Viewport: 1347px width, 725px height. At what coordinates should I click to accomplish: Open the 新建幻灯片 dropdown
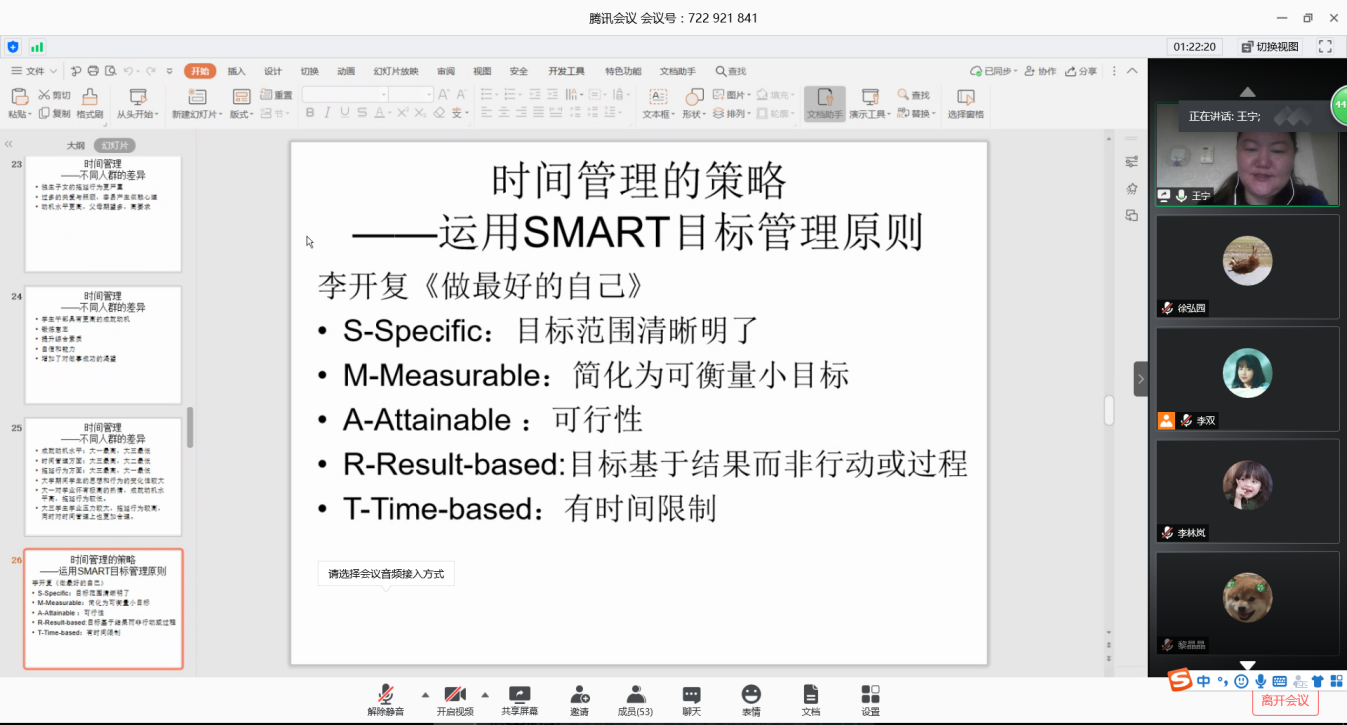pyautogui.click(x=194, y=114)
